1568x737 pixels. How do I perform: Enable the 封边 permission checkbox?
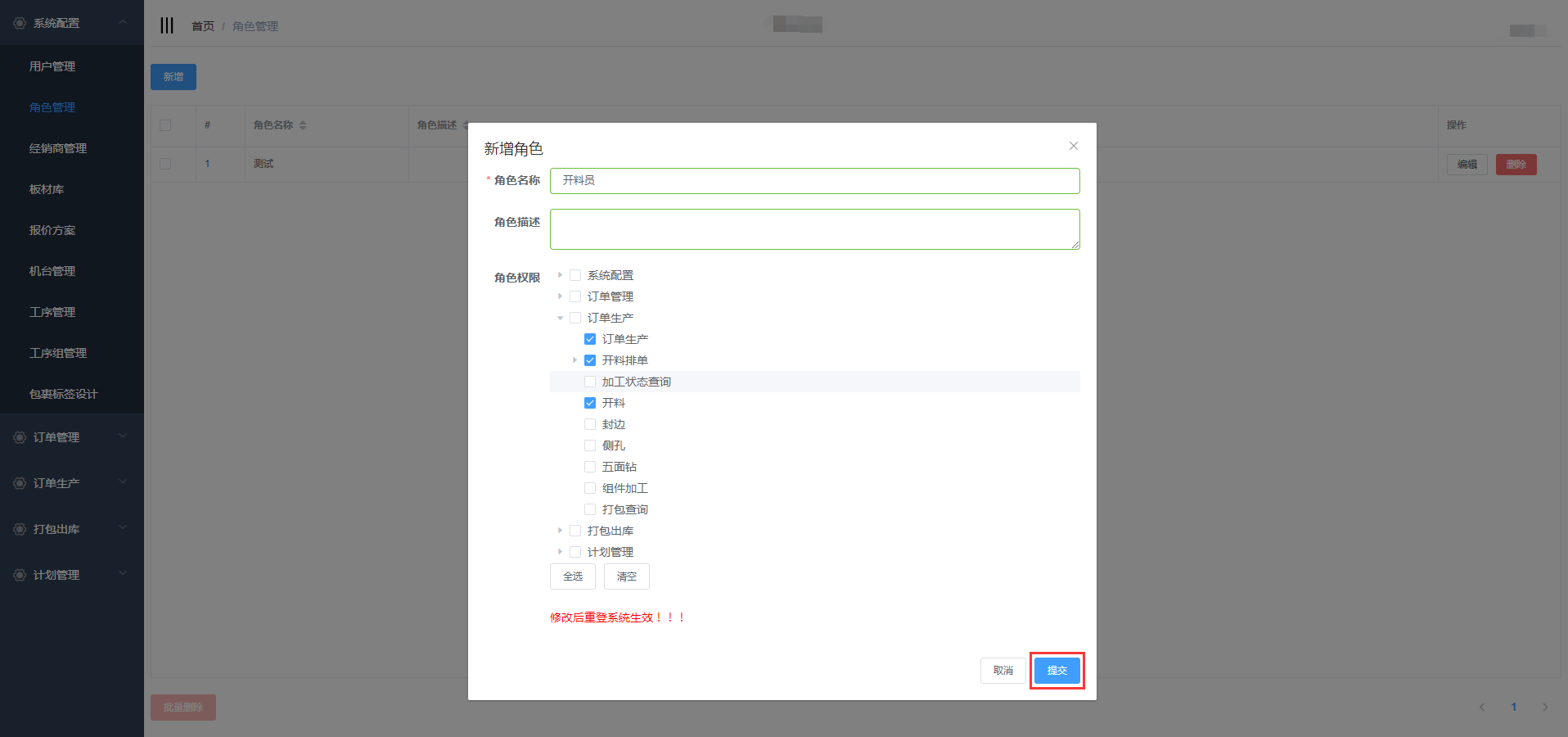[x=590, y=424]
